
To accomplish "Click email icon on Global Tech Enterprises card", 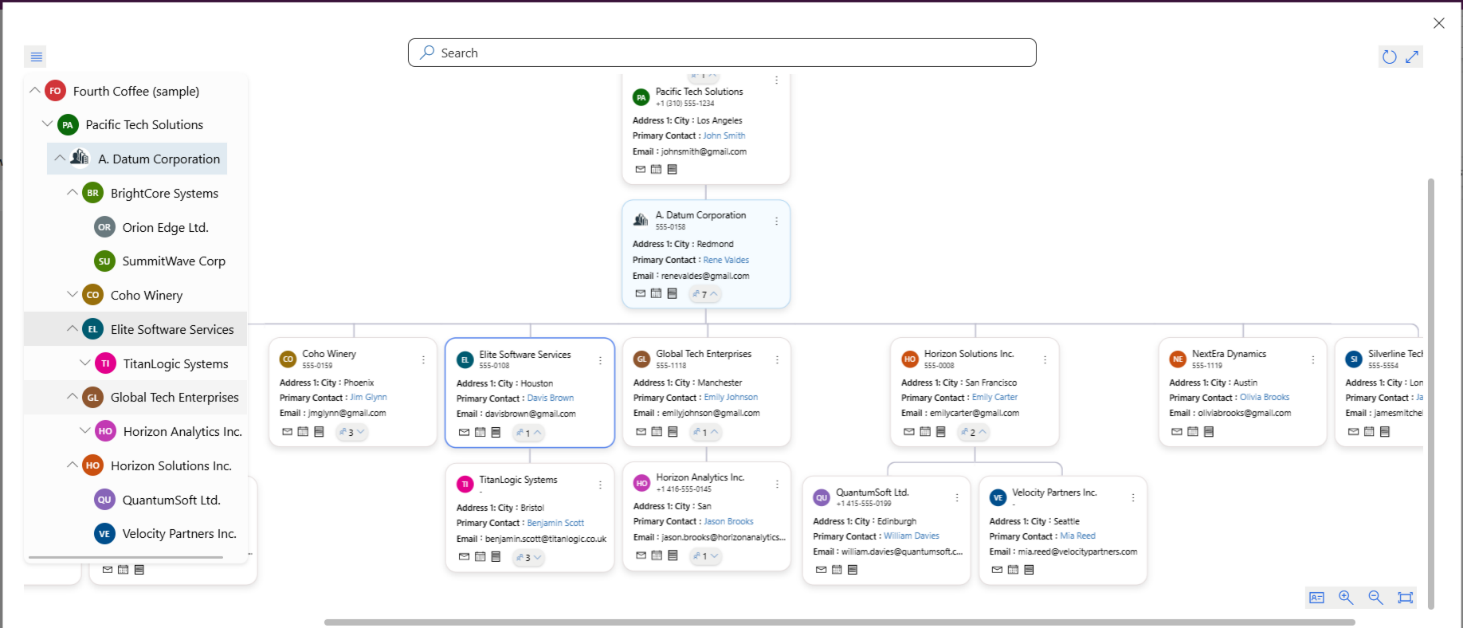I will [x=641, y=432].
